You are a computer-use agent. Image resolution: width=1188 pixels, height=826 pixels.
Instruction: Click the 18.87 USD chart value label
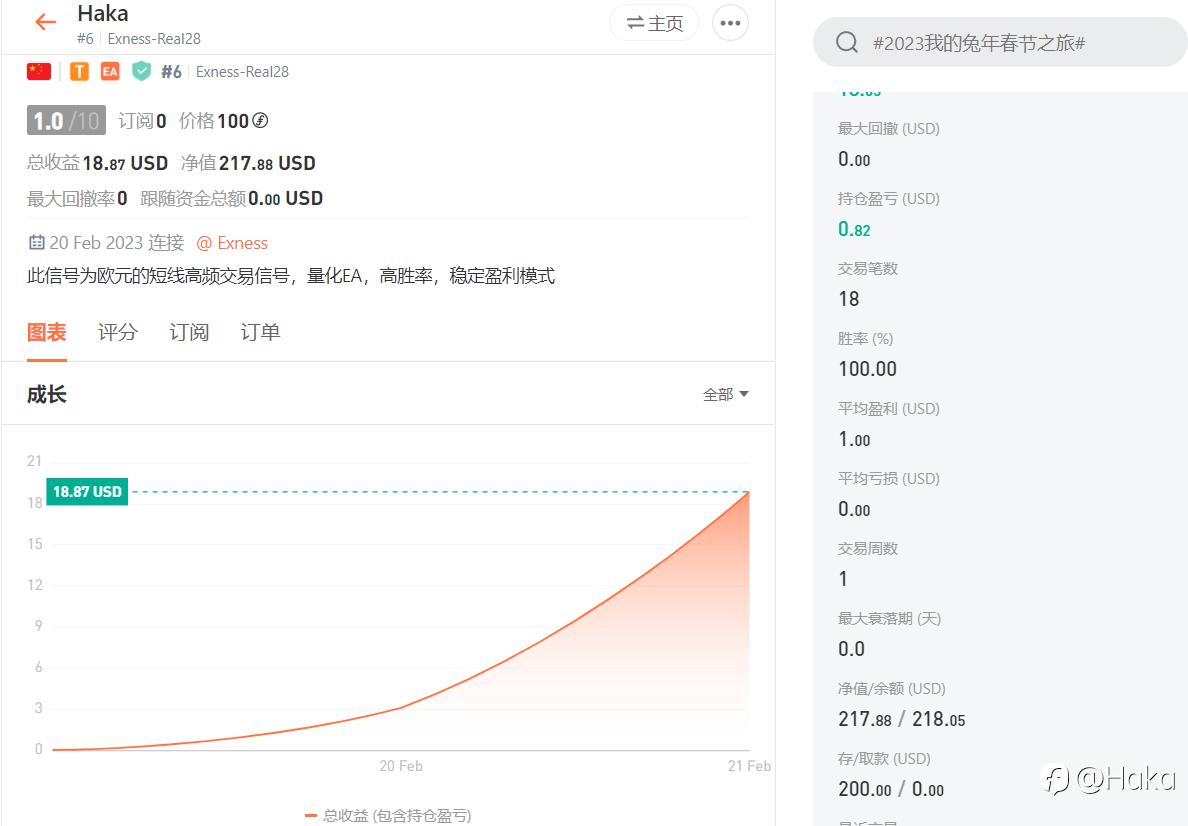[87, 492]
